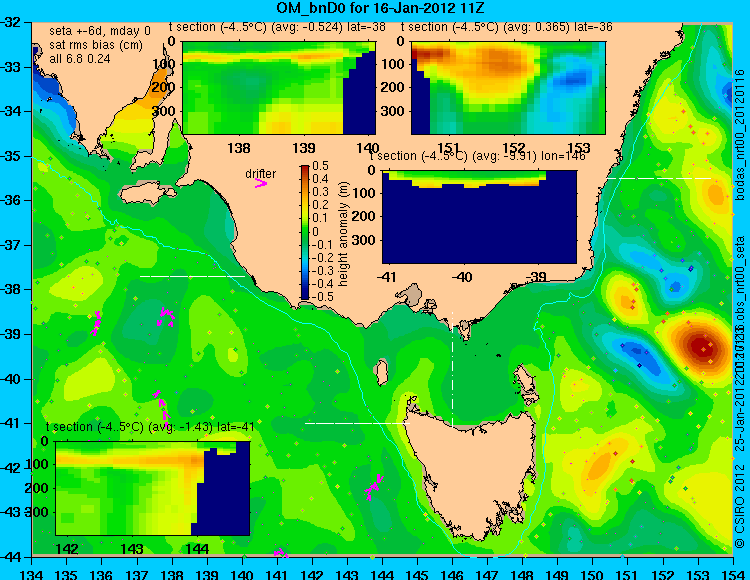Viewport: 750px width, 580px height.
Task: Click the '134' longitude axis label
Action: pyautogui.click(x=33, y=574)
